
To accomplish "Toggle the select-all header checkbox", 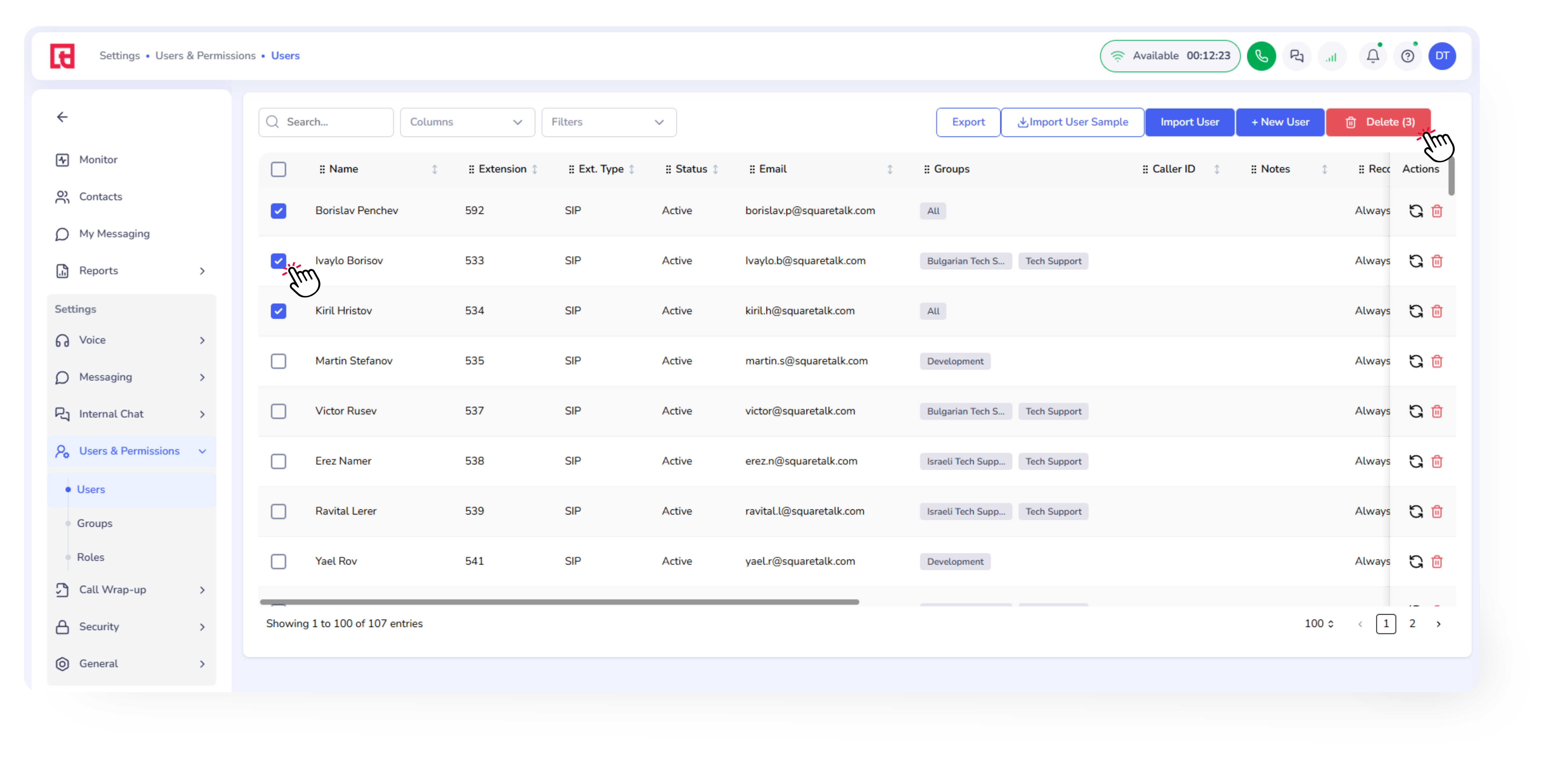I will coord(278,169).
